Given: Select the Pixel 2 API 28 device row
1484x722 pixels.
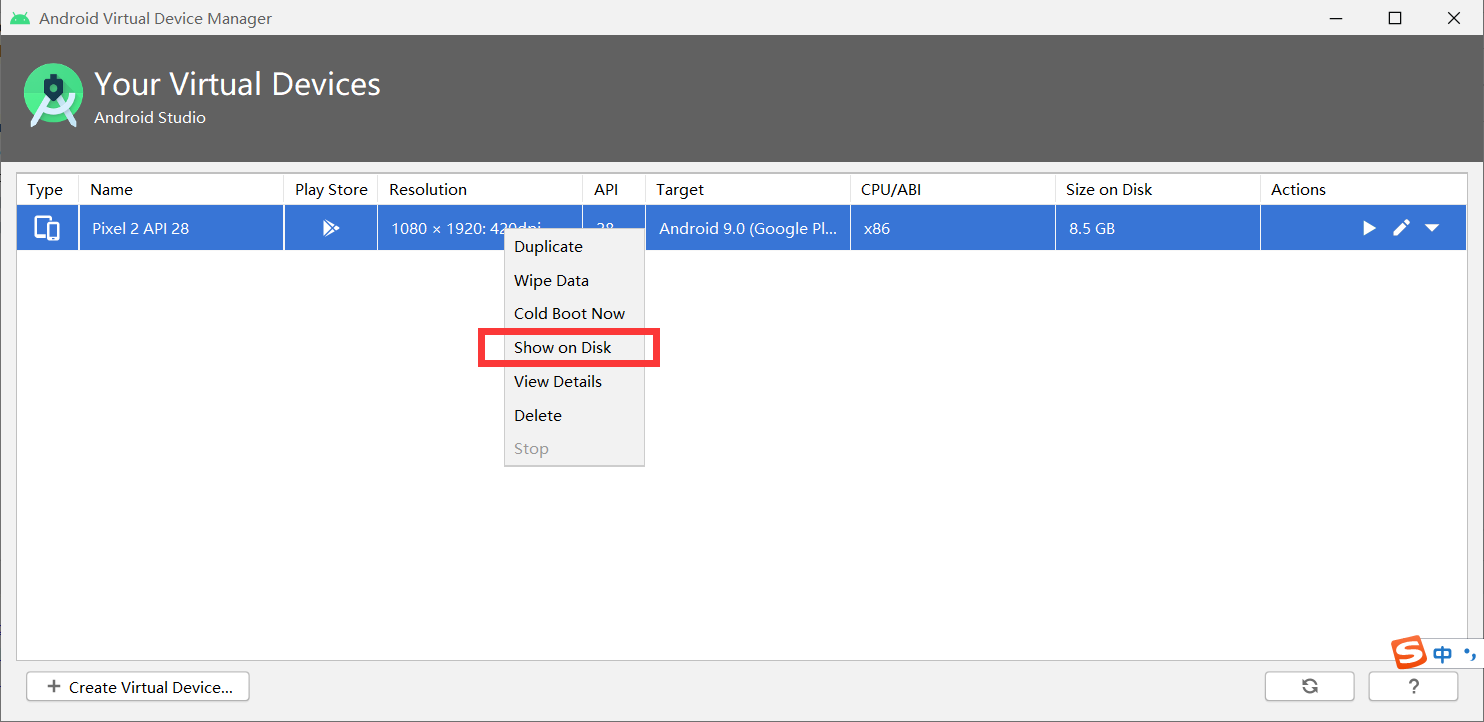Looking at the screenshot, I should point(180,228).
